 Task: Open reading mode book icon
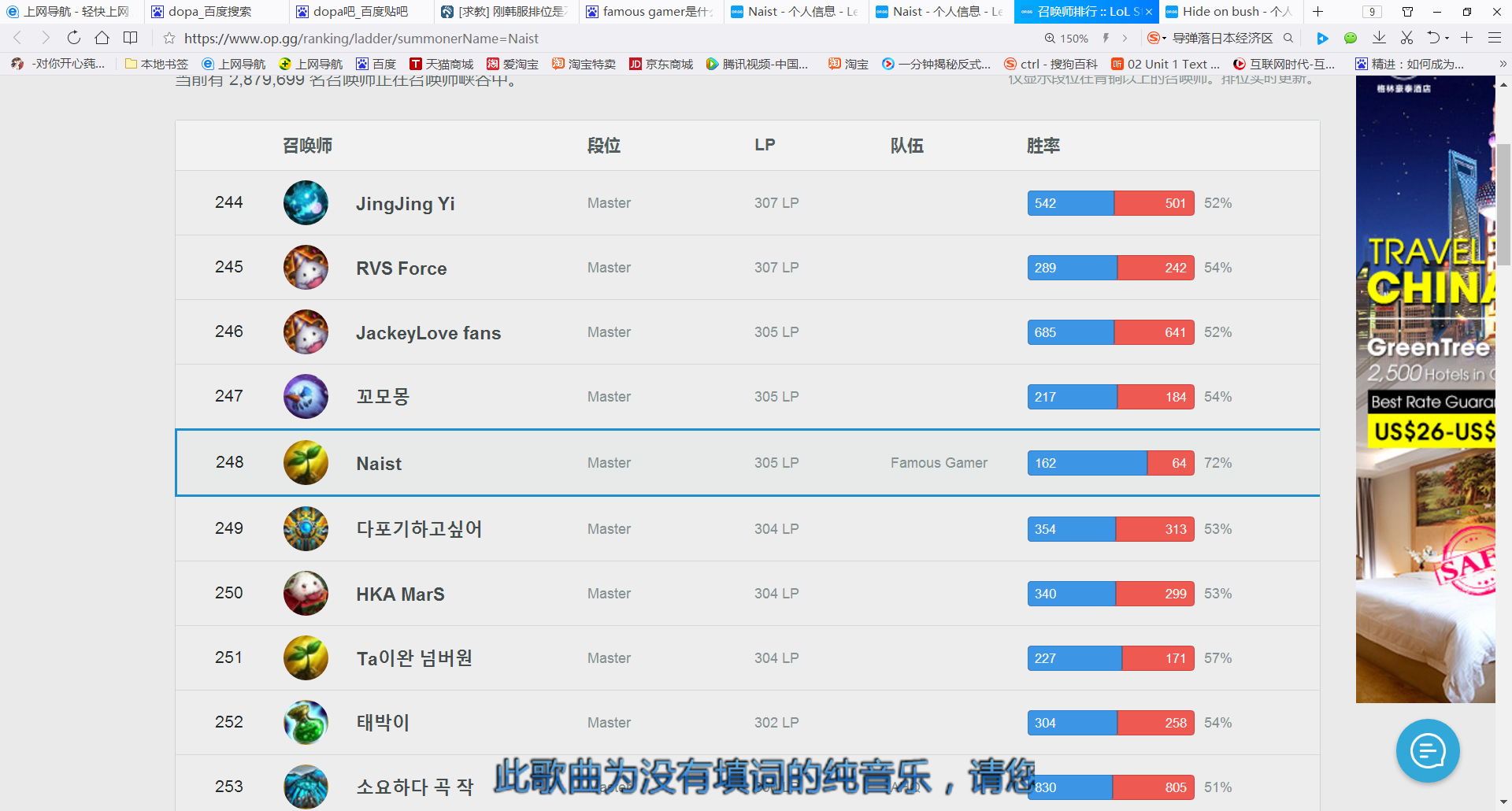click(x=130, y=38)
